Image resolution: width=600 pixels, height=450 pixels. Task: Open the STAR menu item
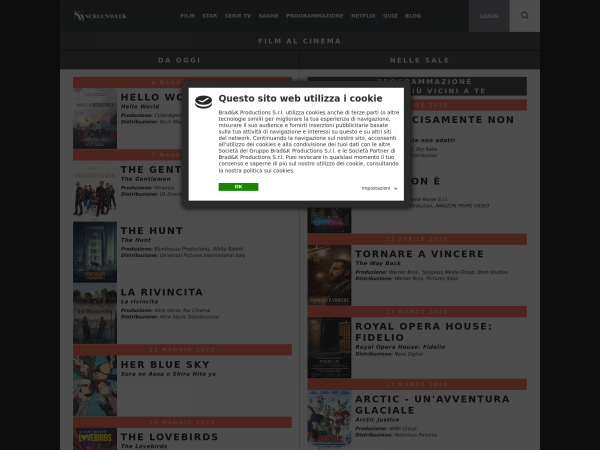pyautogui.click(x=210, y=16)
